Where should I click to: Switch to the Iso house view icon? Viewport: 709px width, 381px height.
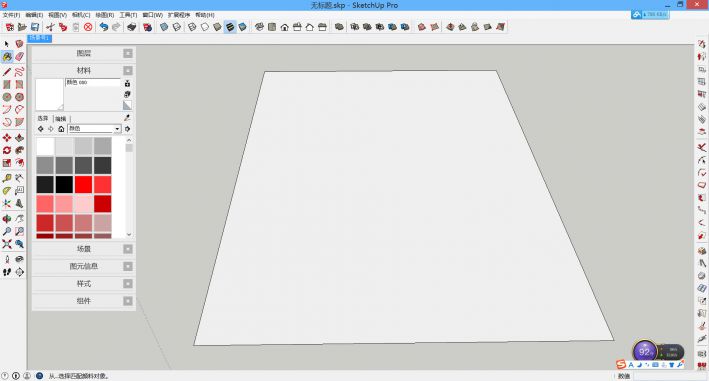pos(259,27)
